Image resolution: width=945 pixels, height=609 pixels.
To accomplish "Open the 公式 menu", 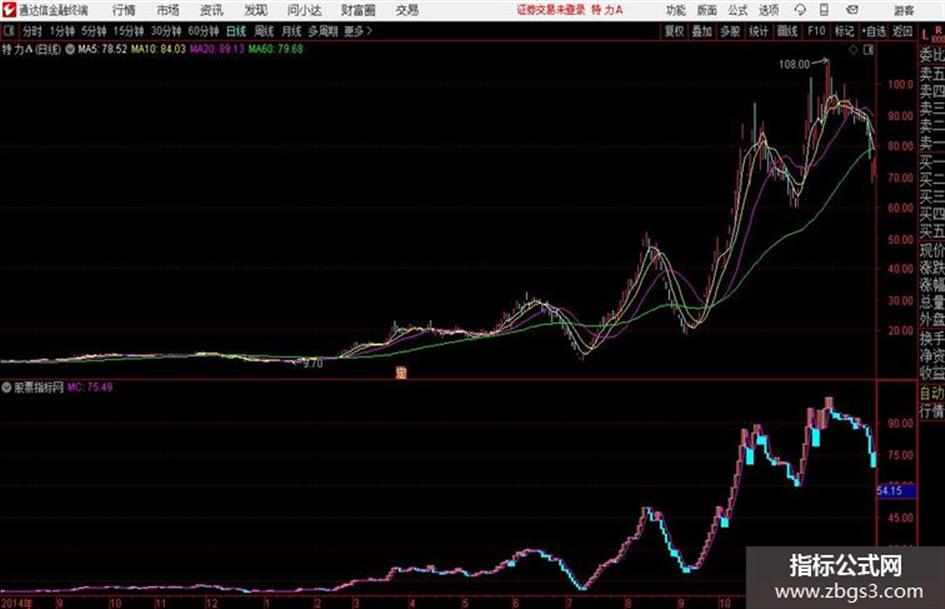I will tap(737, 10).
